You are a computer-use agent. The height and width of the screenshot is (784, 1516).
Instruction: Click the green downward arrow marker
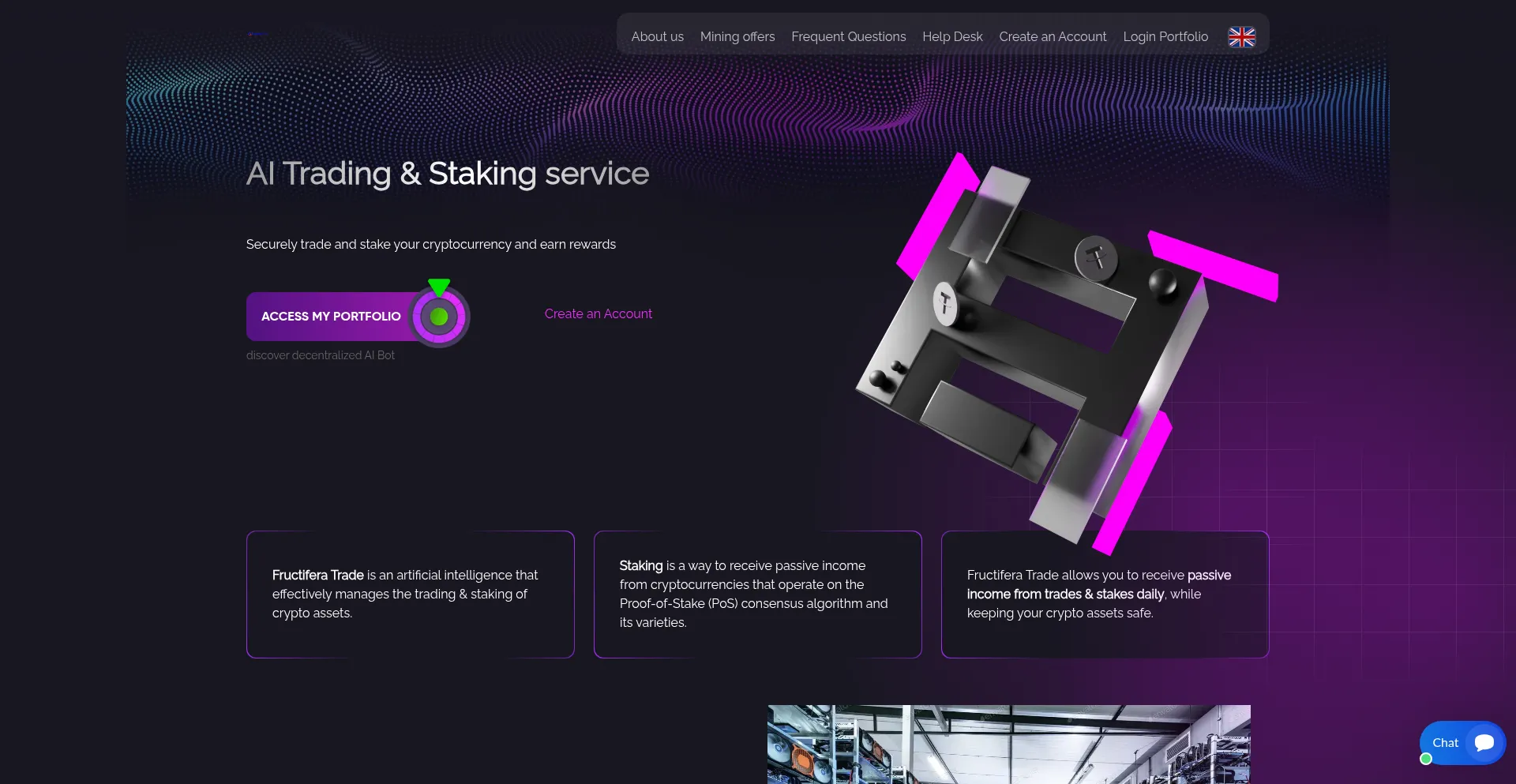[439, 287]
